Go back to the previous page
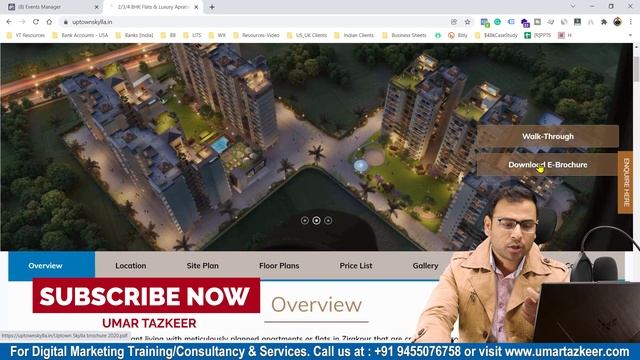 coord(9,22)
